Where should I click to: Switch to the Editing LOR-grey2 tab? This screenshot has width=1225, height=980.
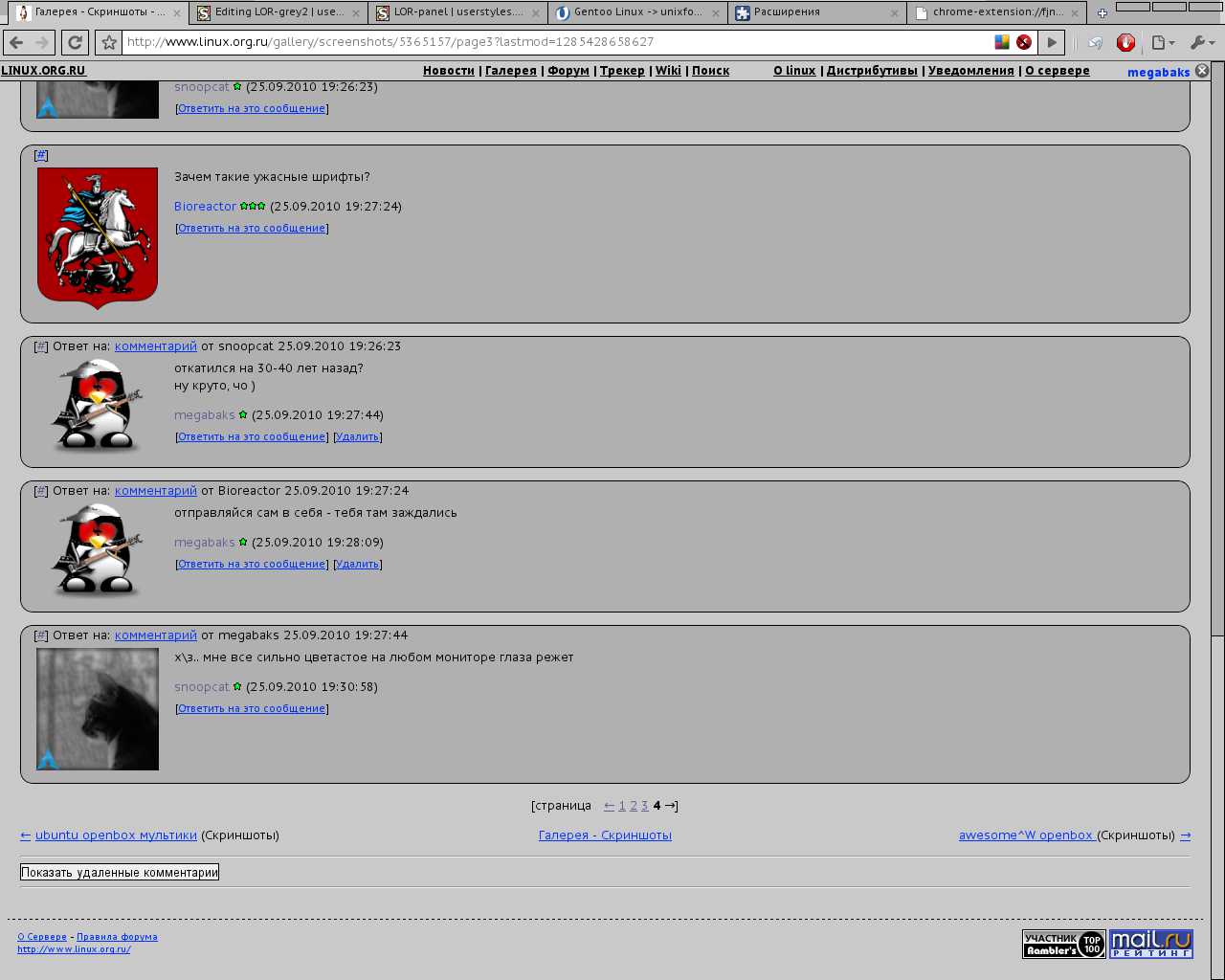point(278,12)
